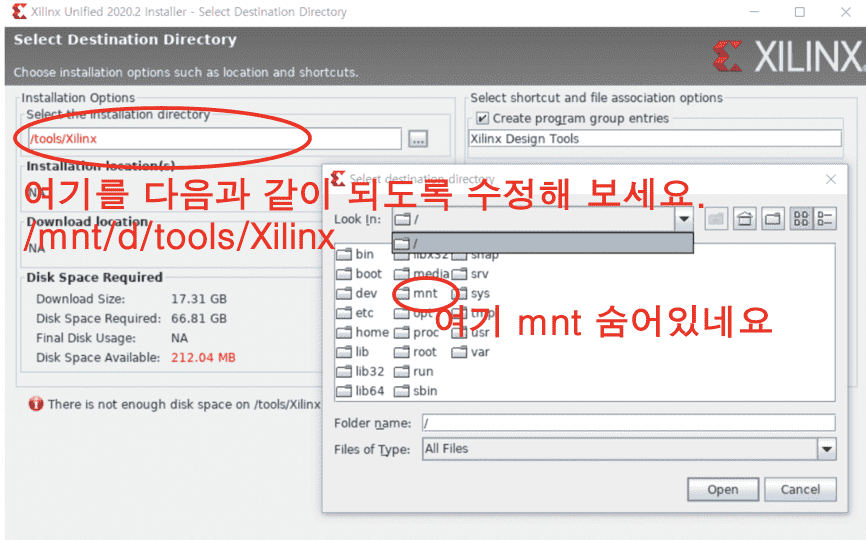This screenshot has width=866, height=540.
Task: Click the browse button beside installation directory
Action: pos(418,139)
